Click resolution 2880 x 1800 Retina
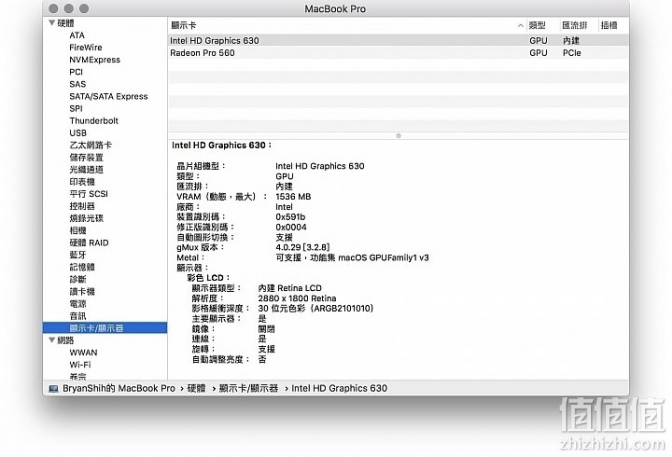 (x=297, y=298)
